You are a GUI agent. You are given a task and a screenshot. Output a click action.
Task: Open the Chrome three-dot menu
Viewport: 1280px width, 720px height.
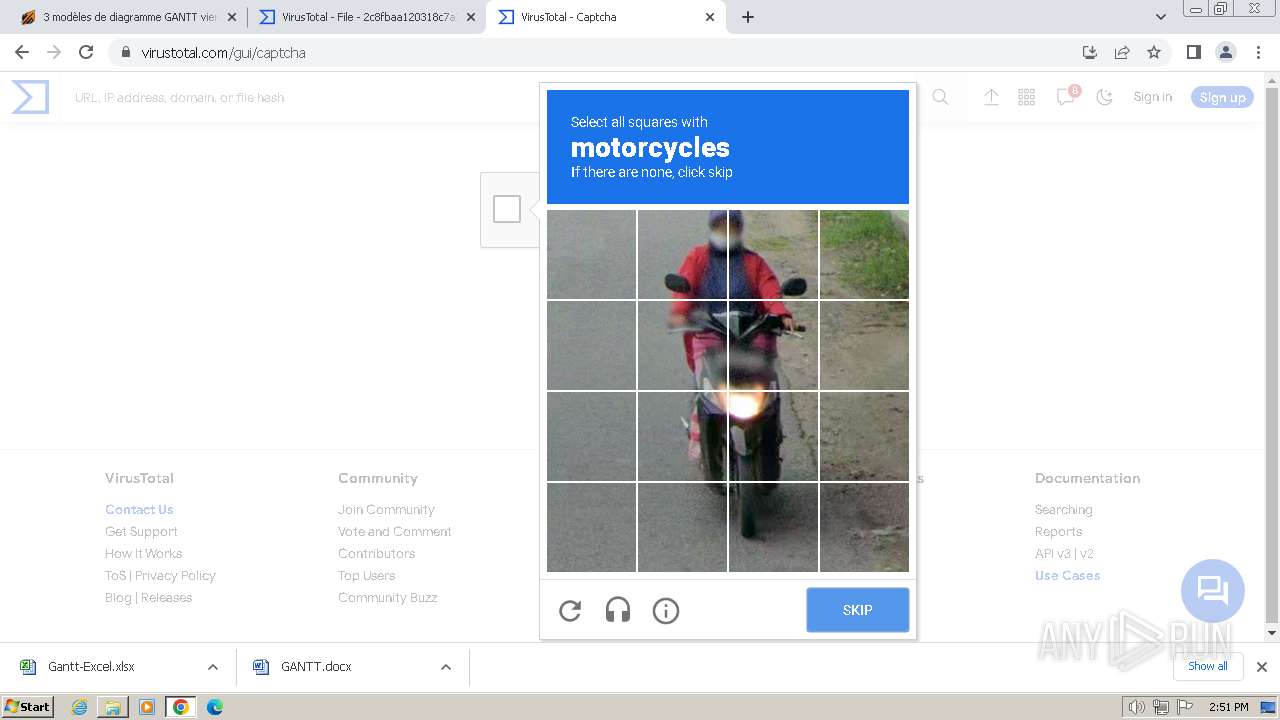click(1257, 52)
